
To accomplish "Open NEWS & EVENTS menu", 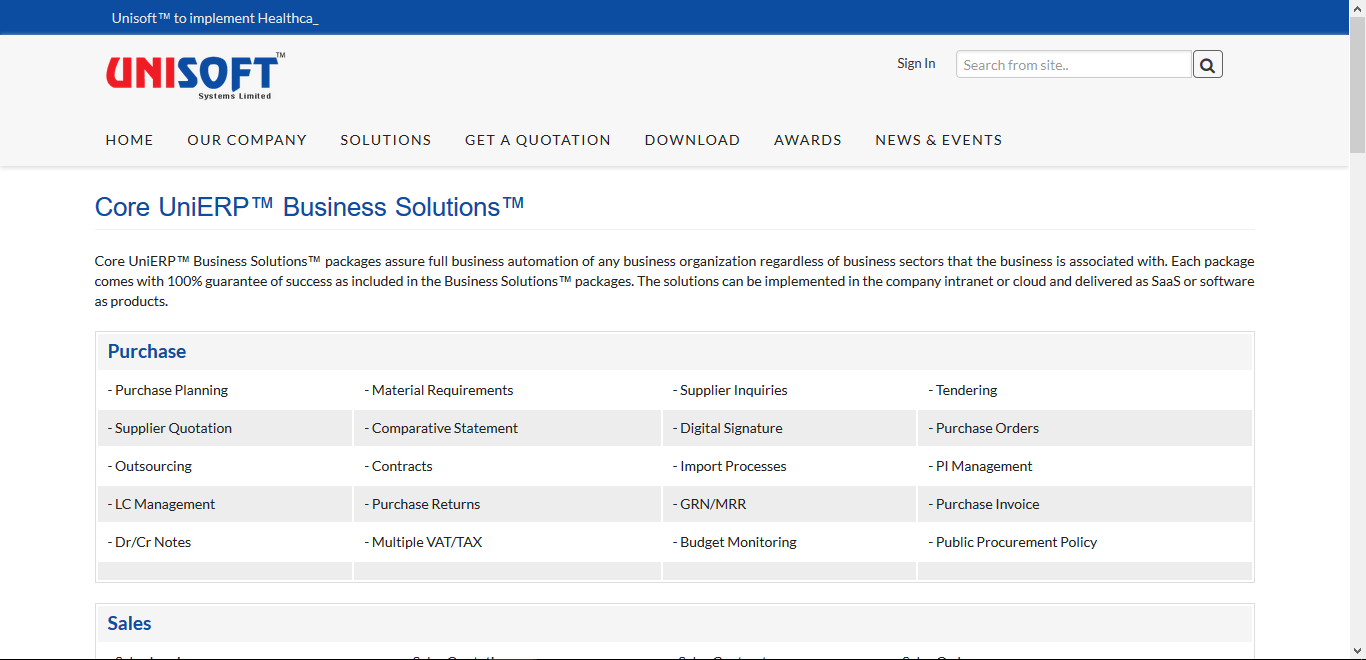I will 939,140.
